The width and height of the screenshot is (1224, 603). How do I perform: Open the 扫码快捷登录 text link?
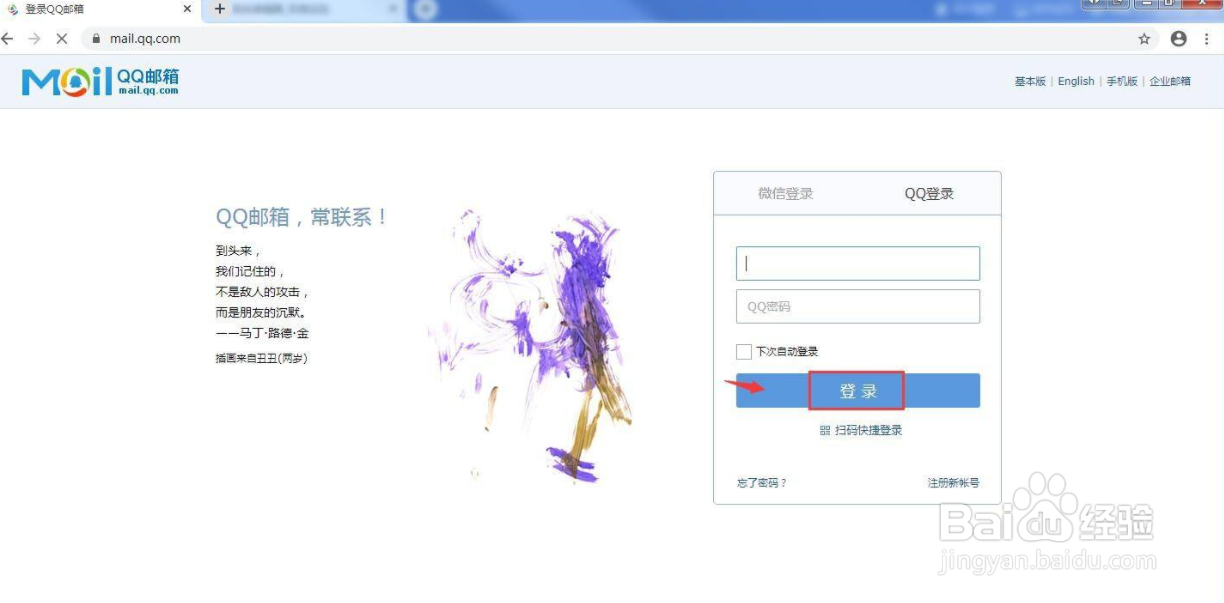click(x=869, y=431)
